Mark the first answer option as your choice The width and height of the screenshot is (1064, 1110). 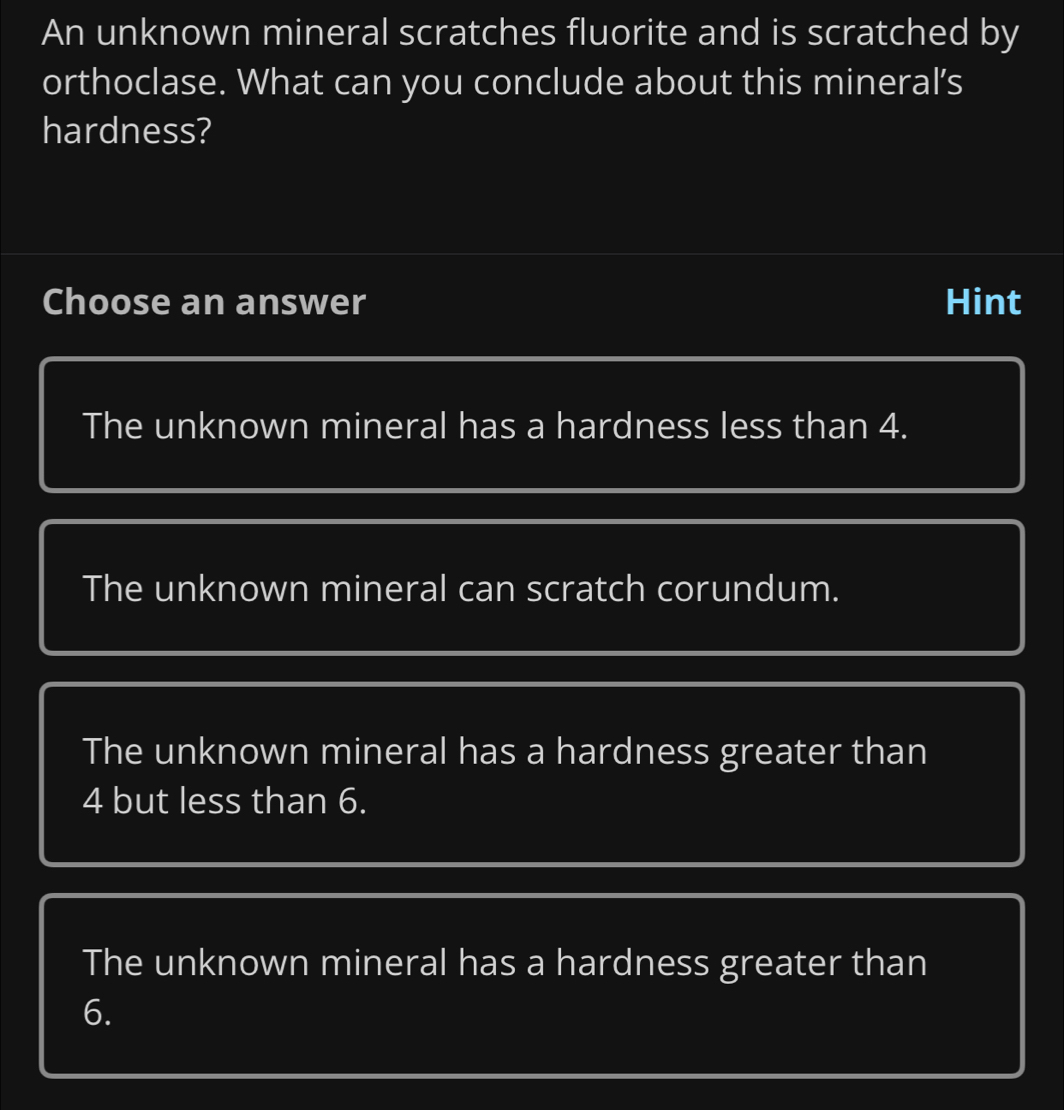coord(531,425)
